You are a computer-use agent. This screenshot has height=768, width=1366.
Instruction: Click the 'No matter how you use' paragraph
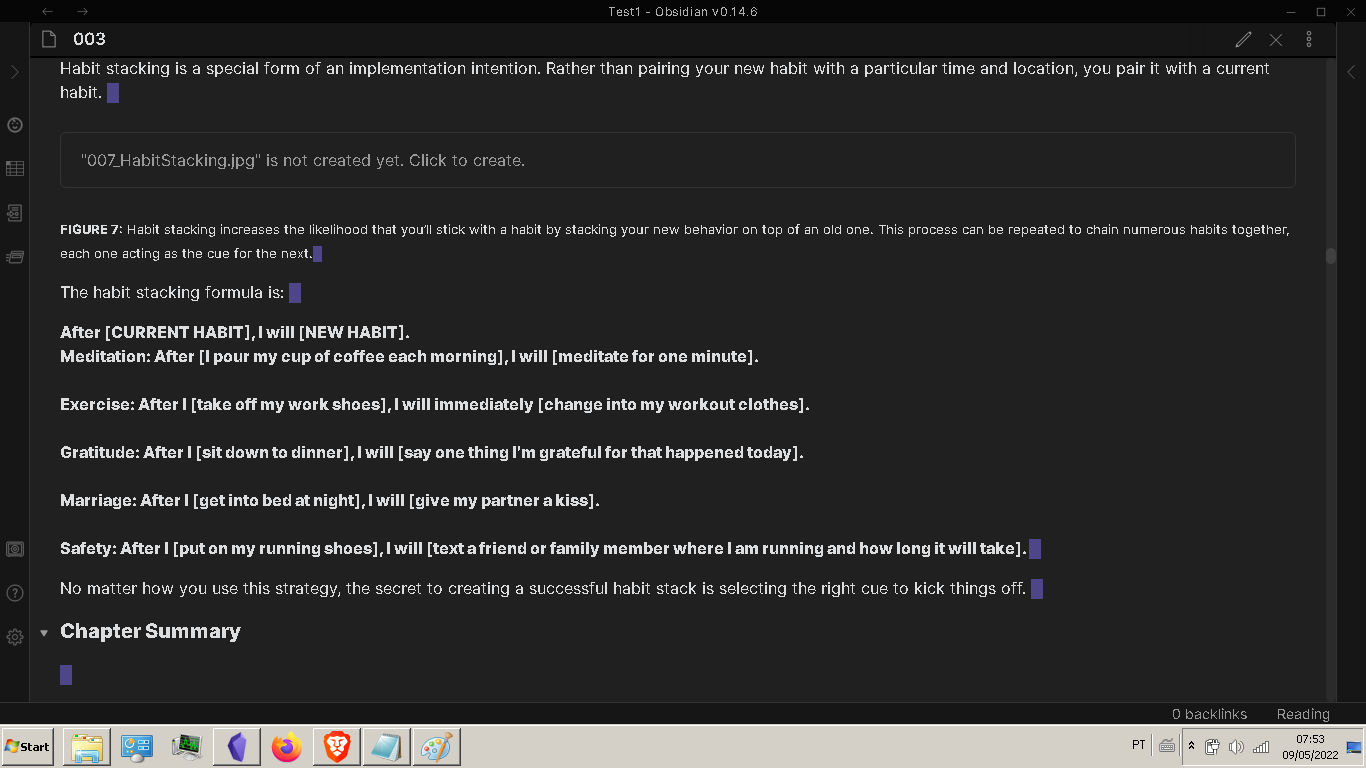(x=544, y=588)
